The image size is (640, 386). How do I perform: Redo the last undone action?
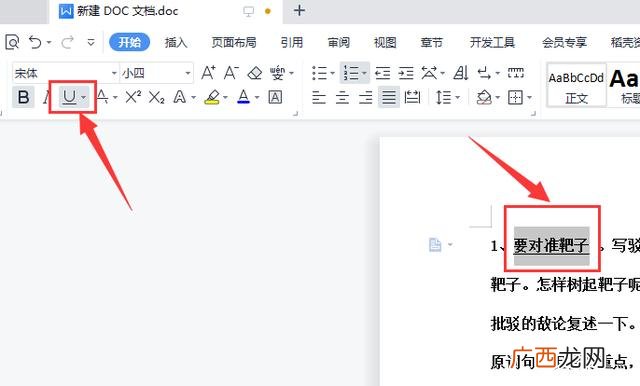coord(67,42)
